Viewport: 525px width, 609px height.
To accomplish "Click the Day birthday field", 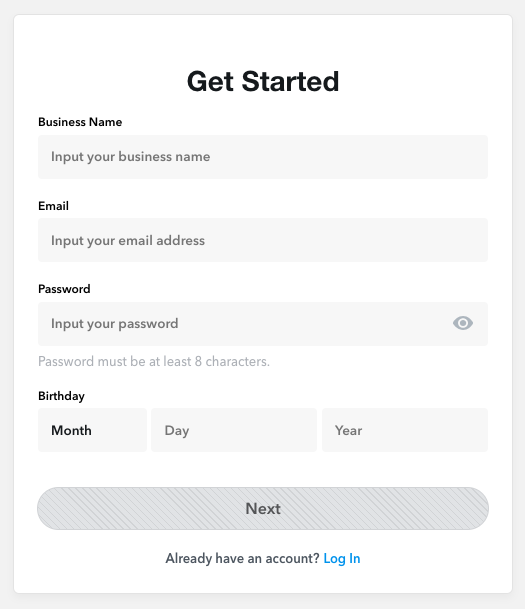I will point(234,430).
